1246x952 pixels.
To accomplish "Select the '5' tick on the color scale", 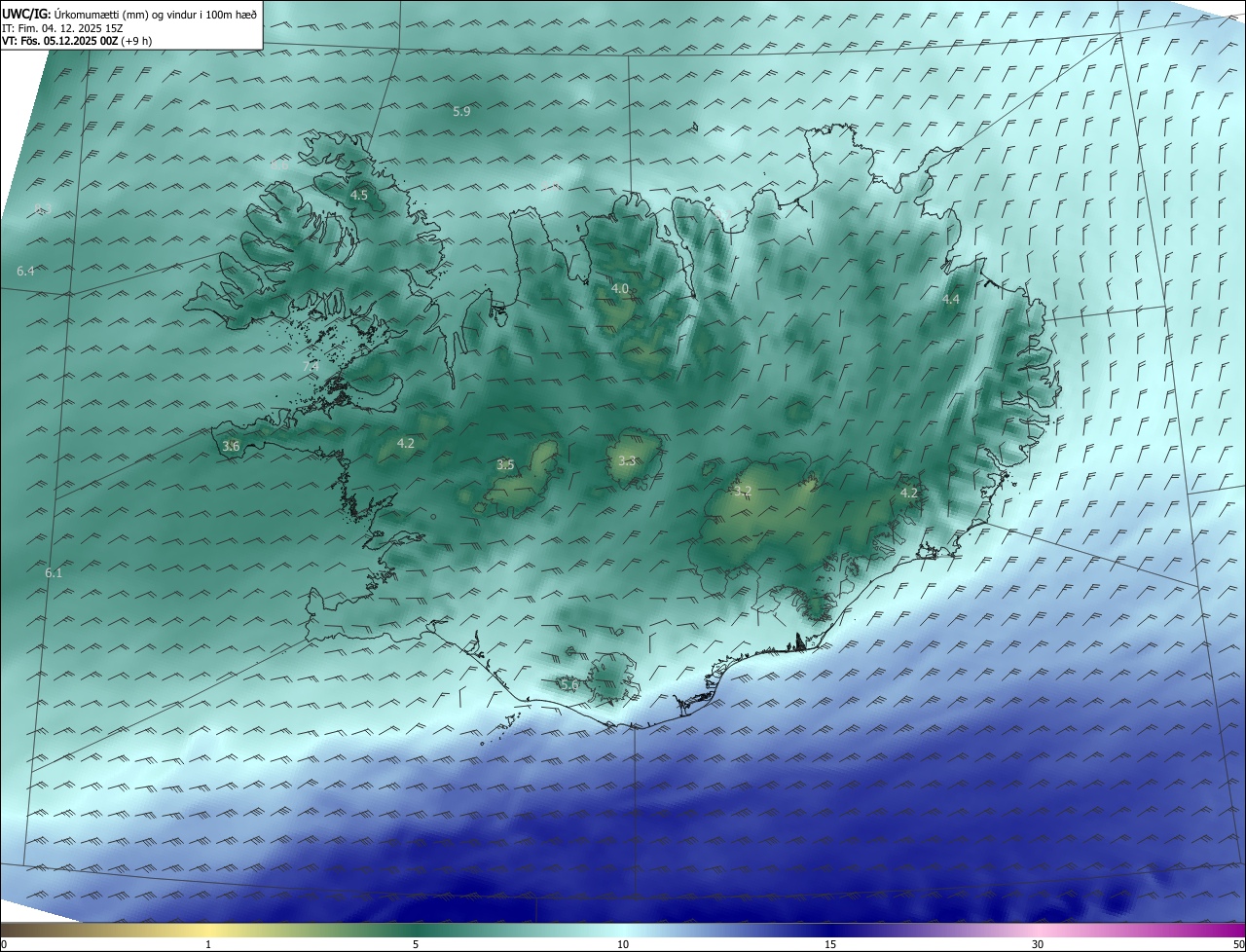I will (x=416, y=944).
